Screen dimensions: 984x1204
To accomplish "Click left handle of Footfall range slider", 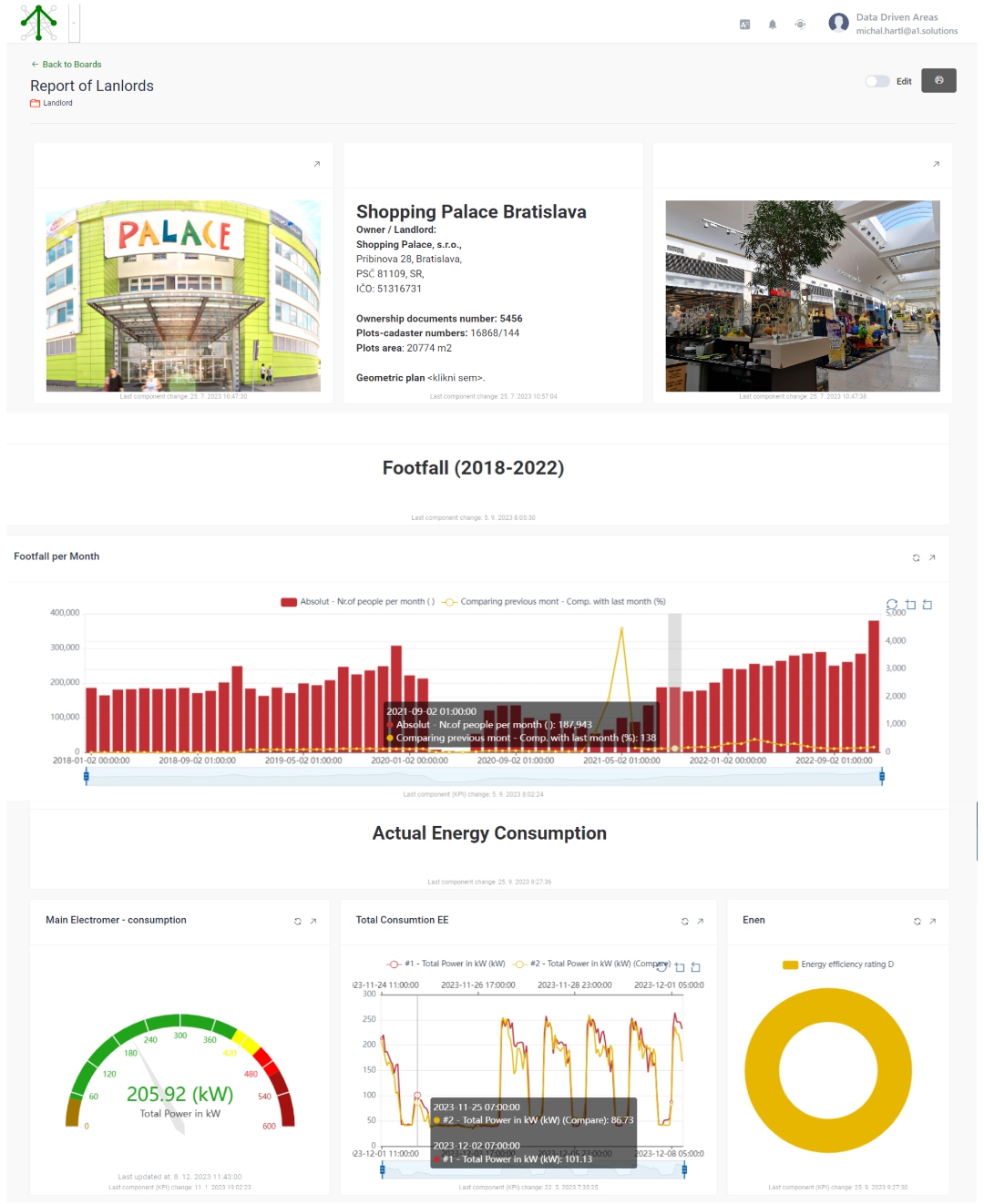I will [87, 776].
